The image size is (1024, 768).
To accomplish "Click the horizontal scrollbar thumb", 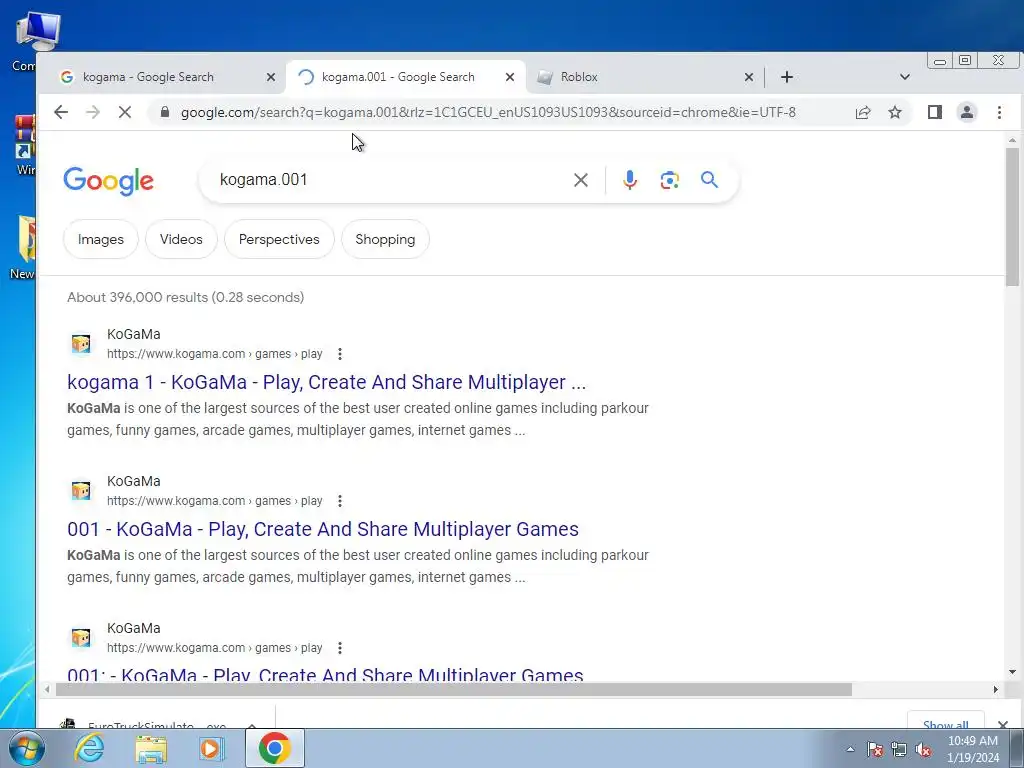I will pos(454,690).
